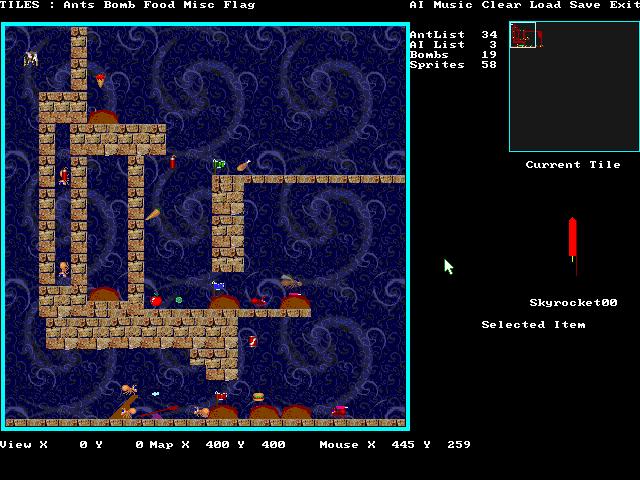Click Exit in the top bar
This screenshot has width=640, height=480.
(x=624, y=5)
